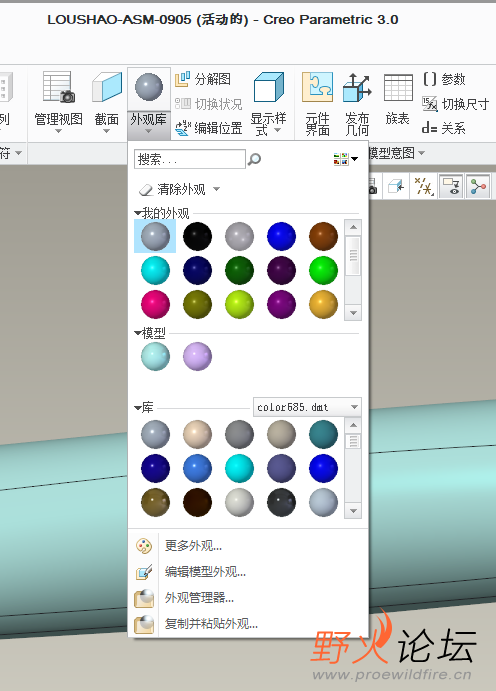The height and width of the screenshot is (691, 496).
Task: Open d= 关系 relations
Action: [x=444, y=128]
